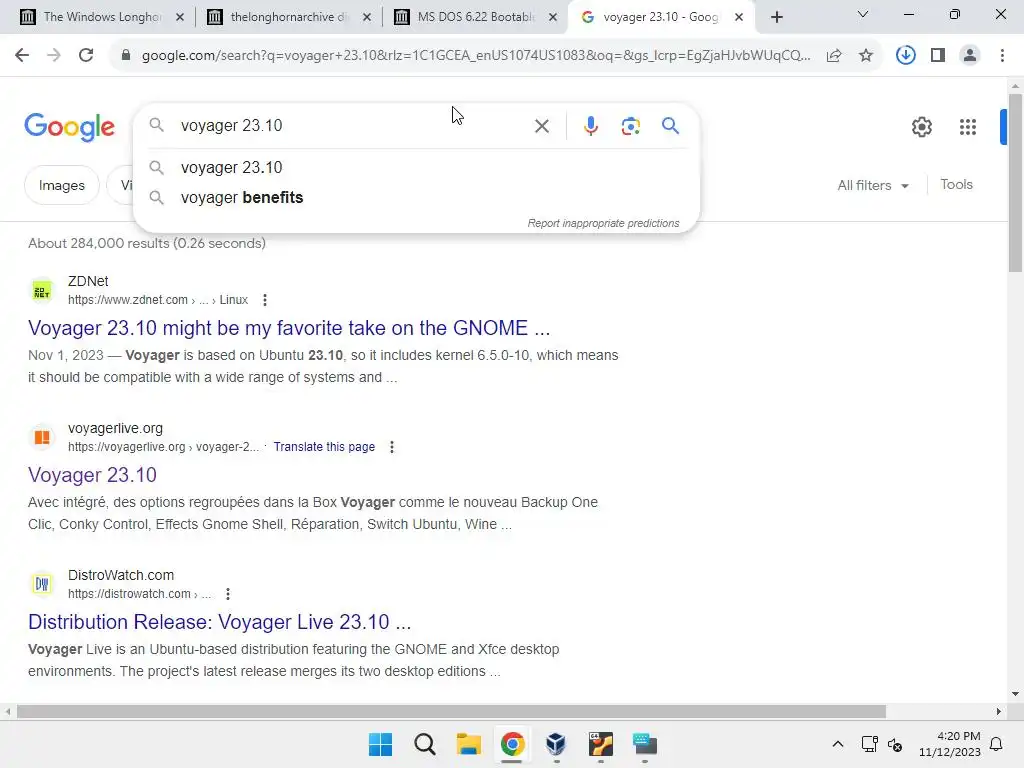This screenshot has height=768, width=1024.
Task: Open more options for voyagerlive.org result
Action: pyautogui.click(x=391, y=447)
